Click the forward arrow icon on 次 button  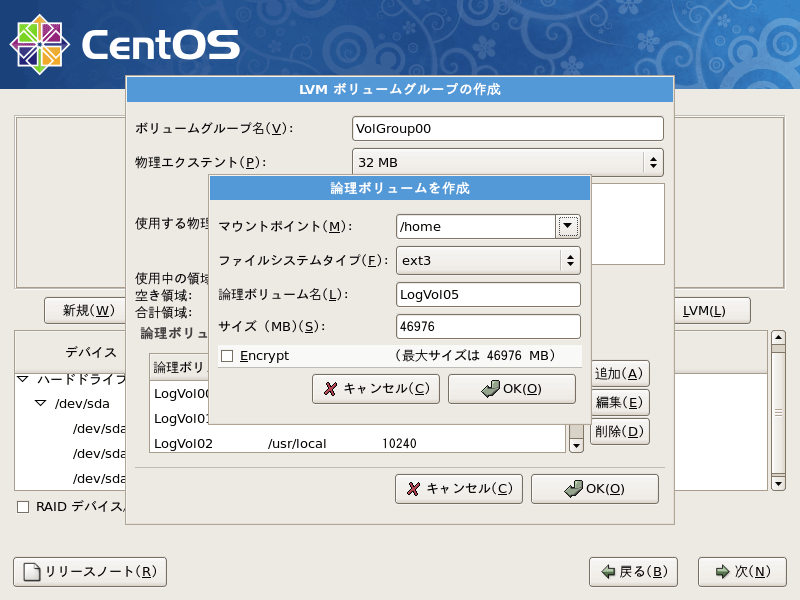[x=723, y=572]
